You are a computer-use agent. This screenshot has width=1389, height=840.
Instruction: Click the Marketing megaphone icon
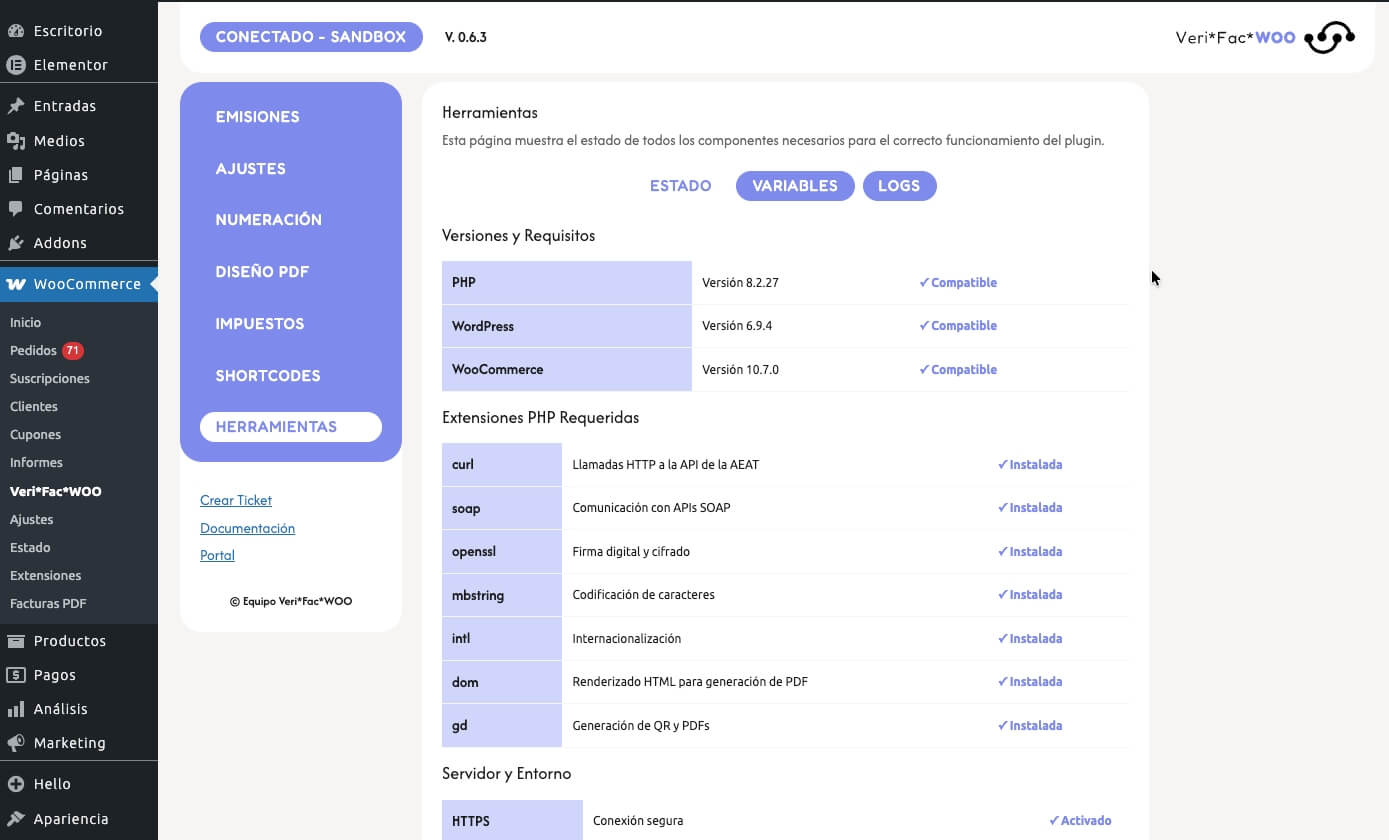[x=16, y=743]
